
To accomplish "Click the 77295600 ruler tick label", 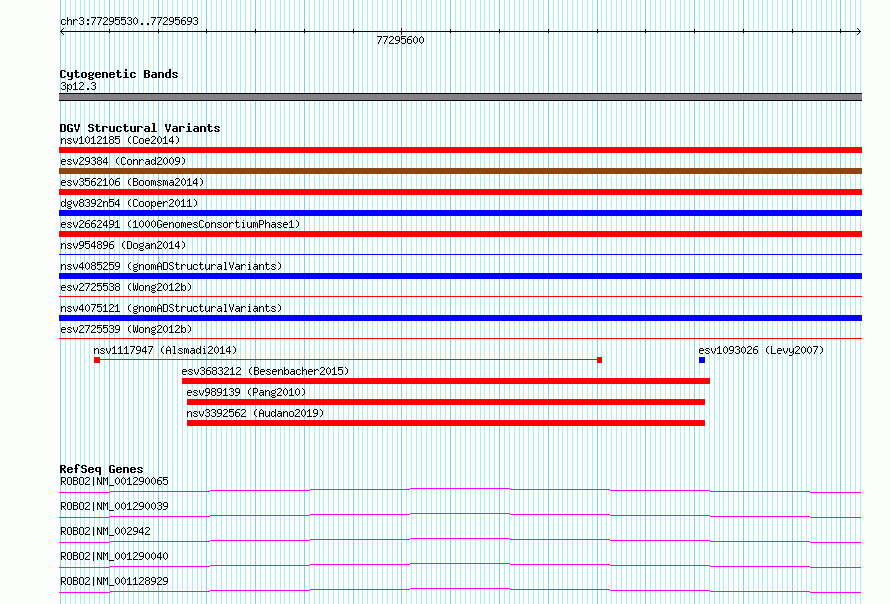I will click(x=400, y=40).
